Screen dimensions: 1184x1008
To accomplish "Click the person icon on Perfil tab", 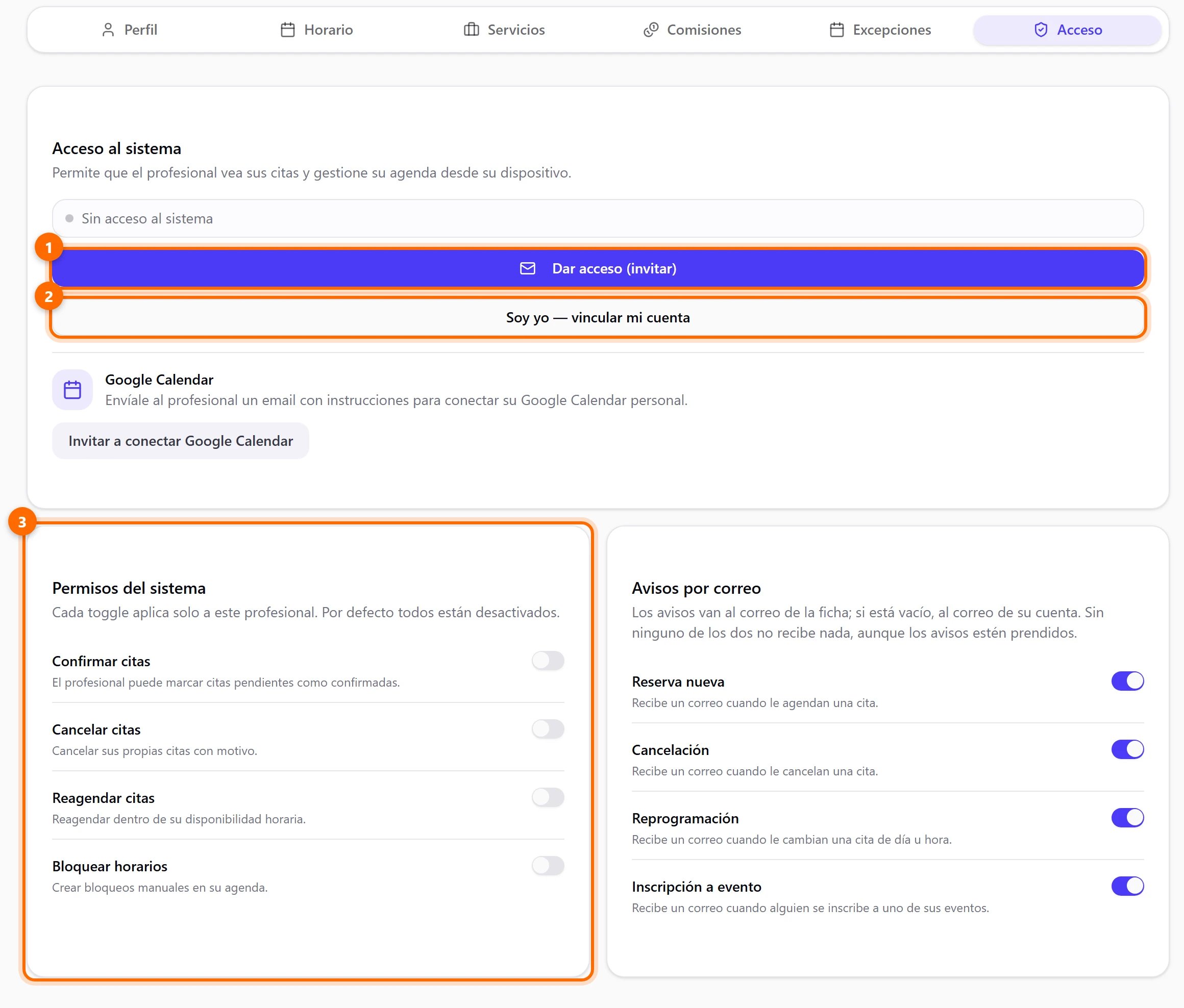I will tap(108, 30).
